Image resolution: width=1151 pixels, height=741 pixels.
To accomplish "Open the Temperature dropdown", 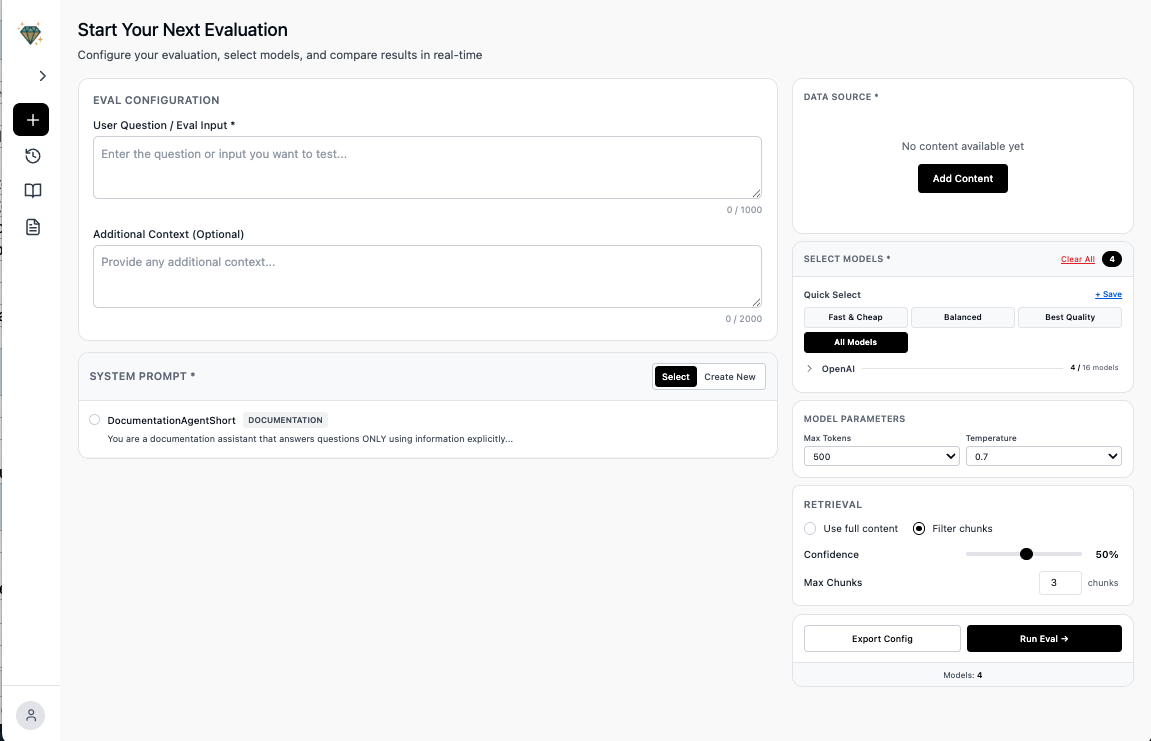I will (x=1044, y=456).
